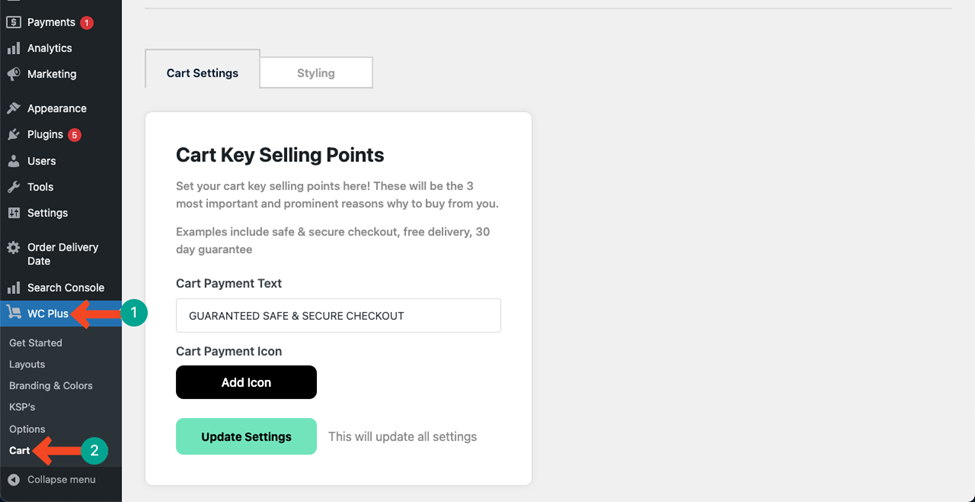975x502 pixels.
Task: Click the Tools wrench icon
Action: pos(13,187)
